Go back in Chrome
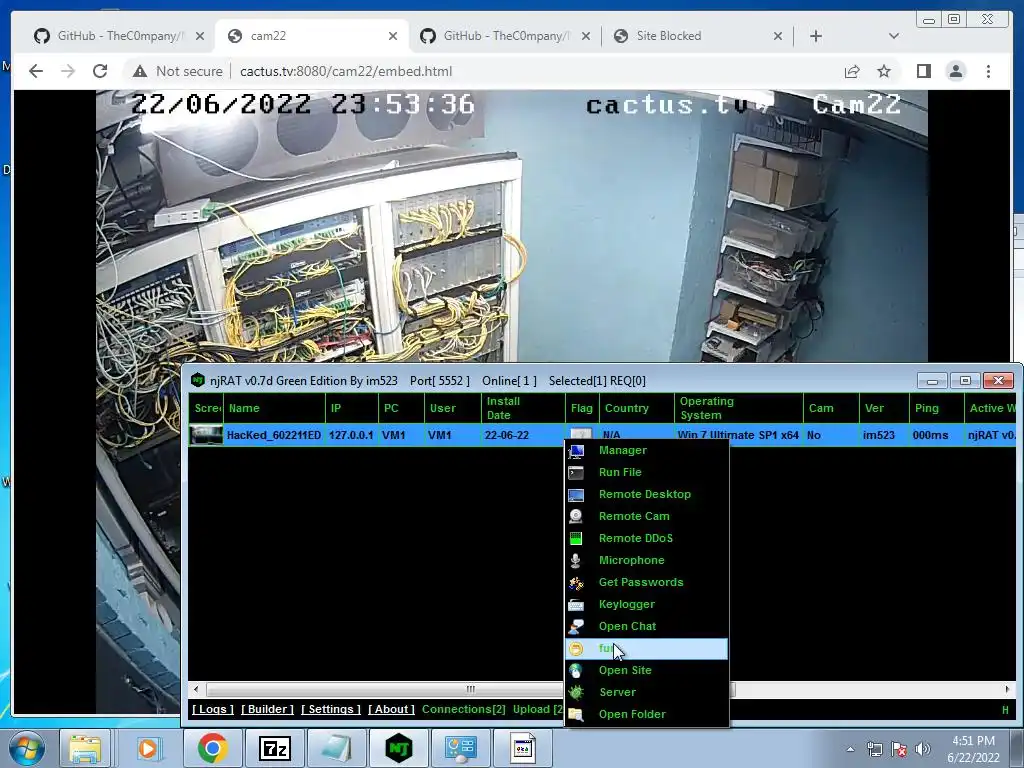The image size is (1024, 768). click(36, 71)
